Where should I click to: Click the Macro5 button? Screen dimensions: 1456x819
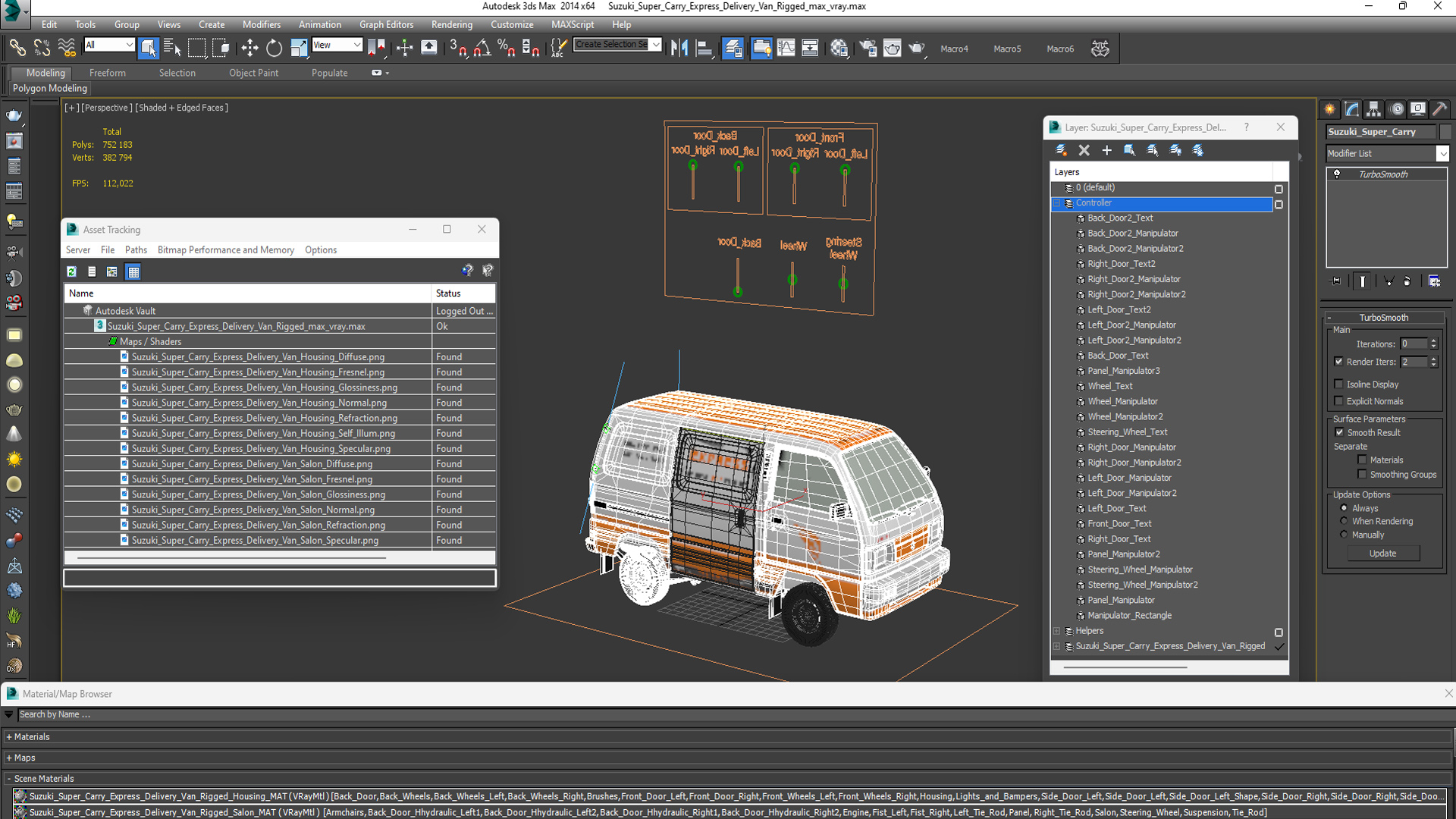(1007, 49)
